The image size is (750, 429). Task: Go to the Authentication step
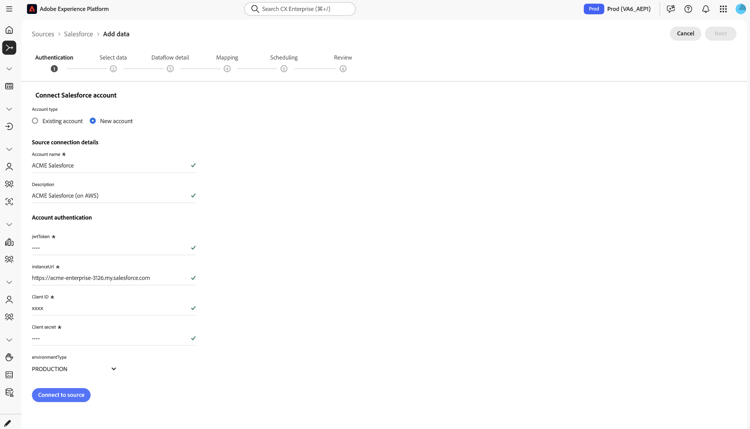coord(54,63)
